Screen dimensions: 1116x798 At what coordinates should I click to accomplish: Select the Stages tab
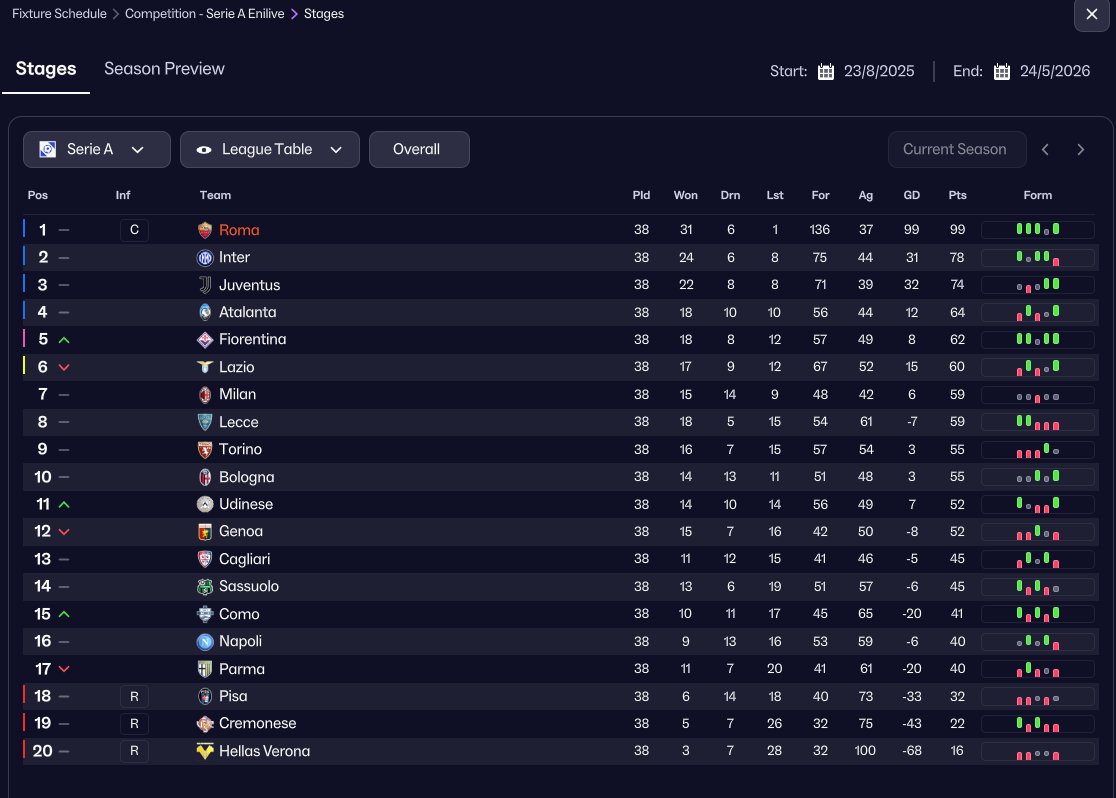tap(46, 69)
